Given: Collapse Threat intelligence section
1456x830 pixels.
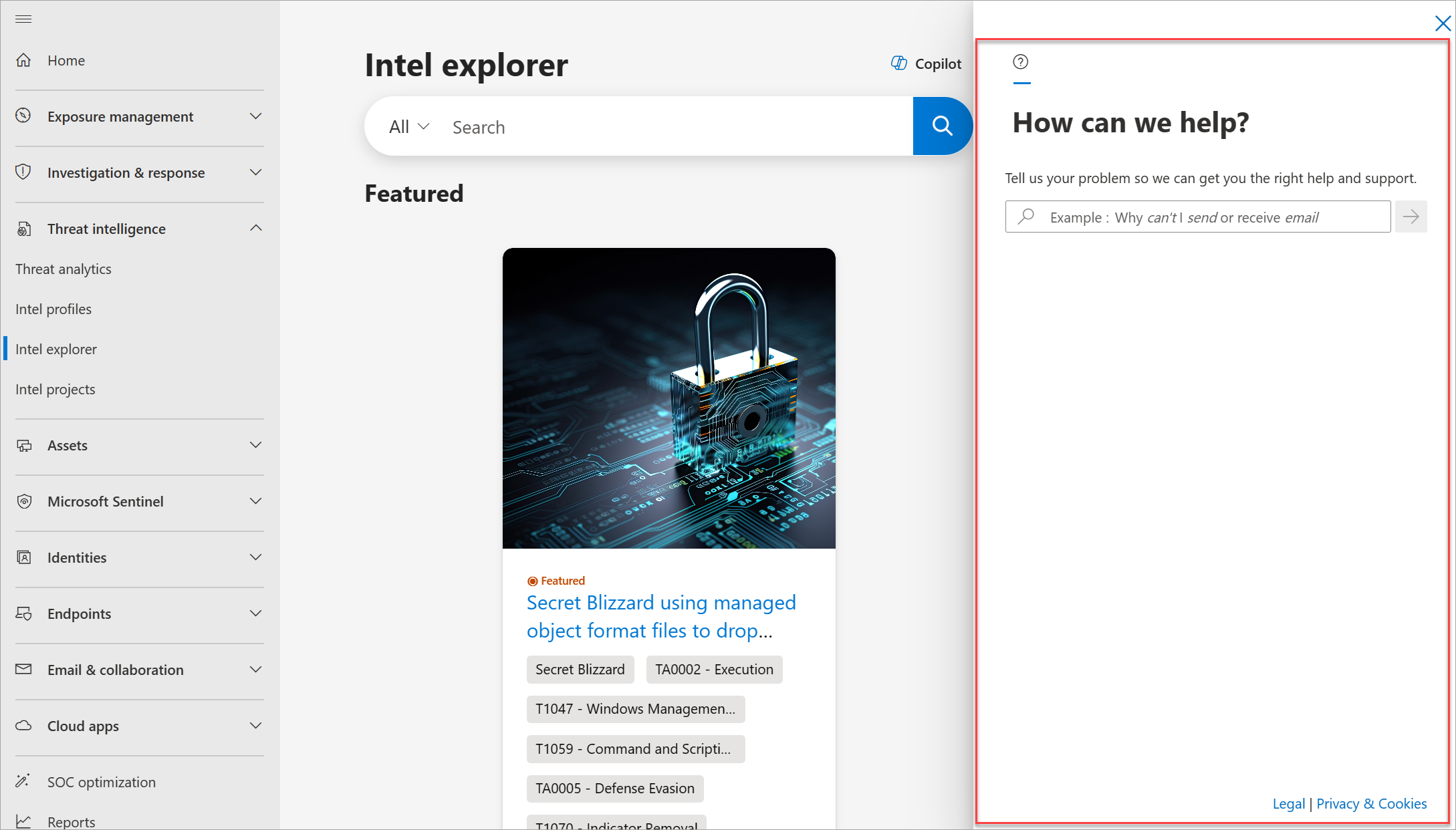Looking at the screenshot, I should [255, 229].
